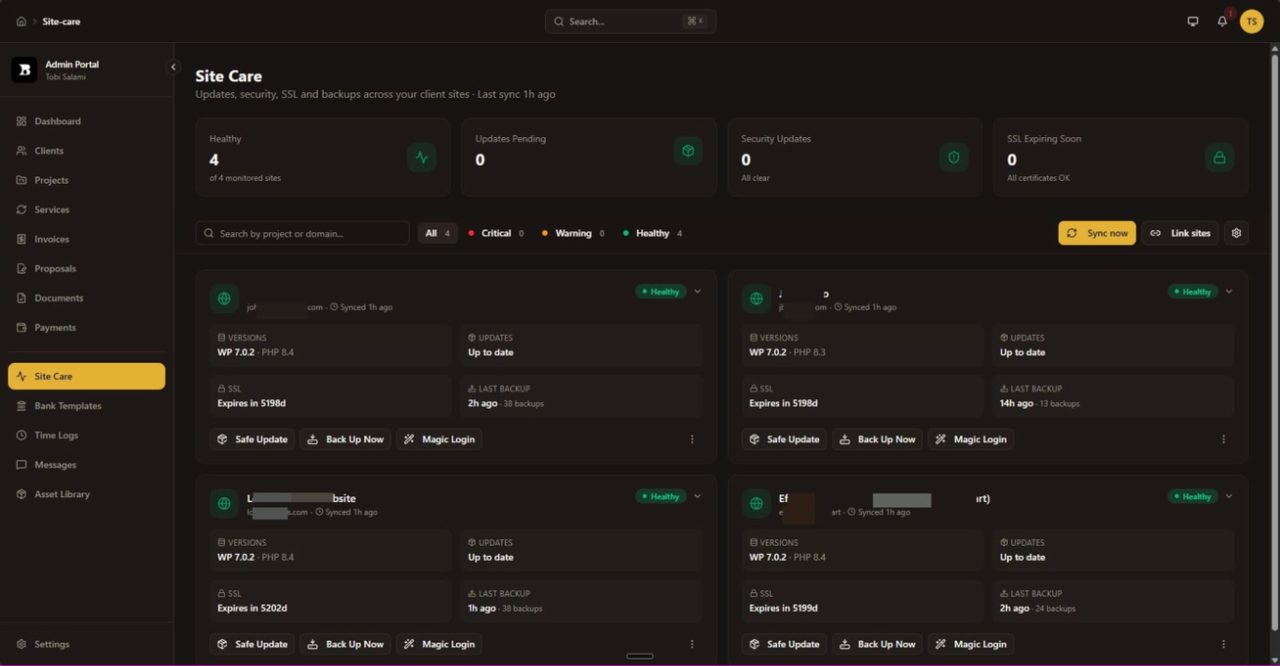Back Up Now for the PHP 8.3 site
The width and height of the screenshot is (1280, 666).
(878, 439)
